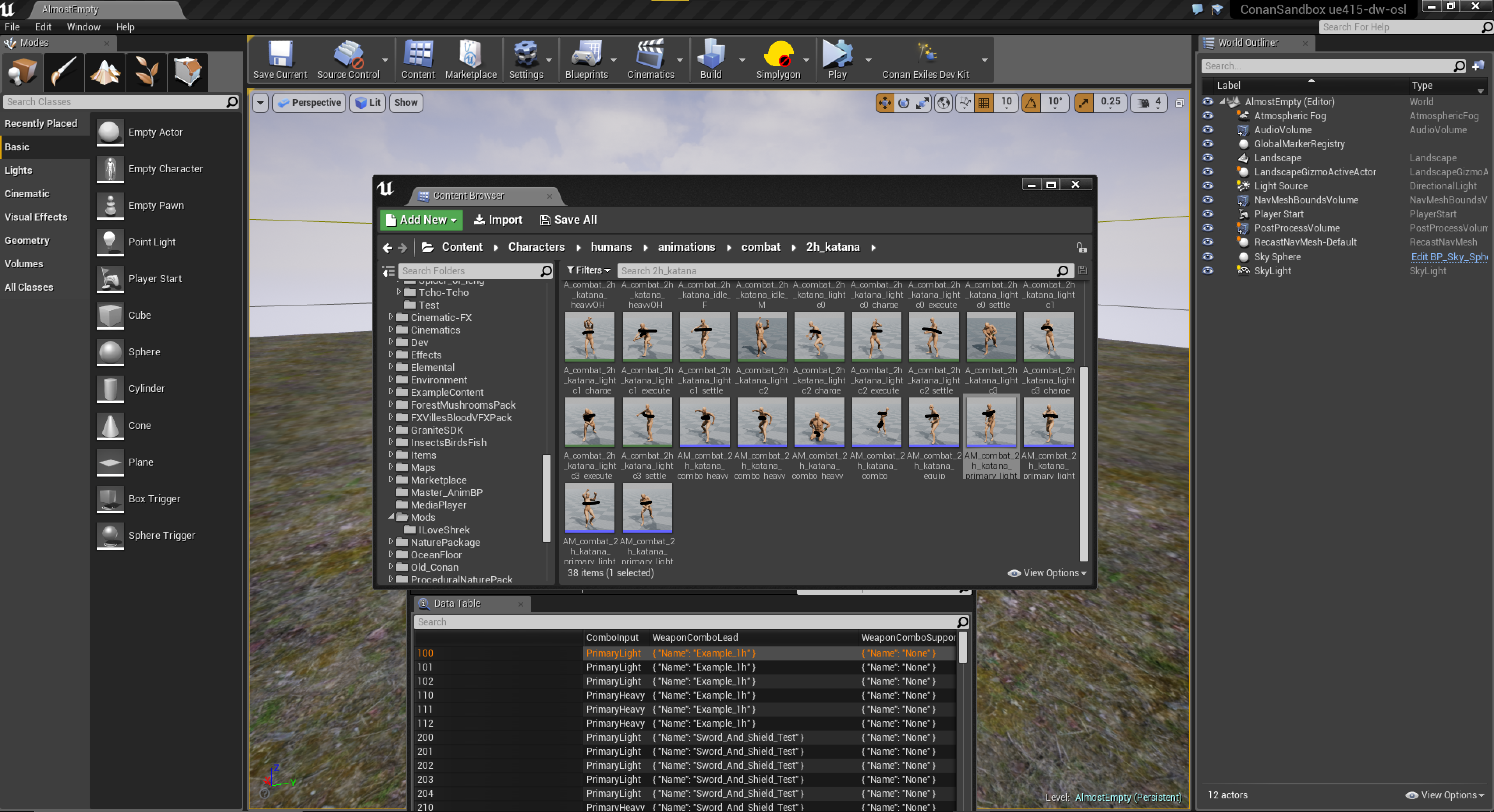
Task: Select the Foliage mode icon
Action: coord(146,72)
